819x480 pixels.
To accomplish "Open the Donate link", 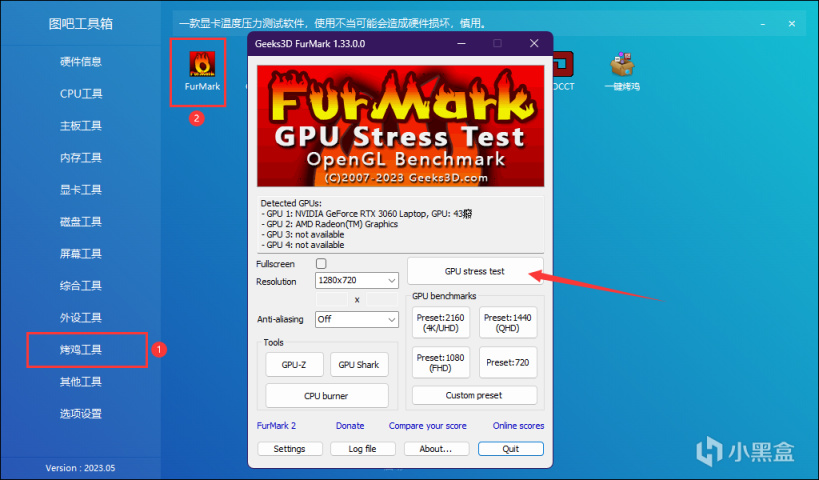I will (x=350, y=426).
